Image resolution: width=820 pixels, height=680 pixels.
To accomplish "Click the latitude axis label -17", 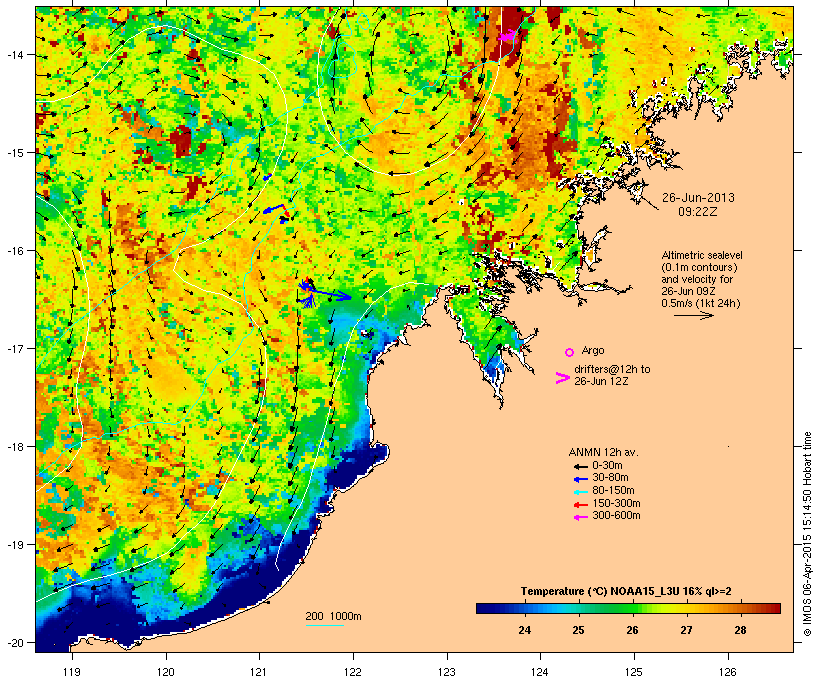I will coord(14,348).
